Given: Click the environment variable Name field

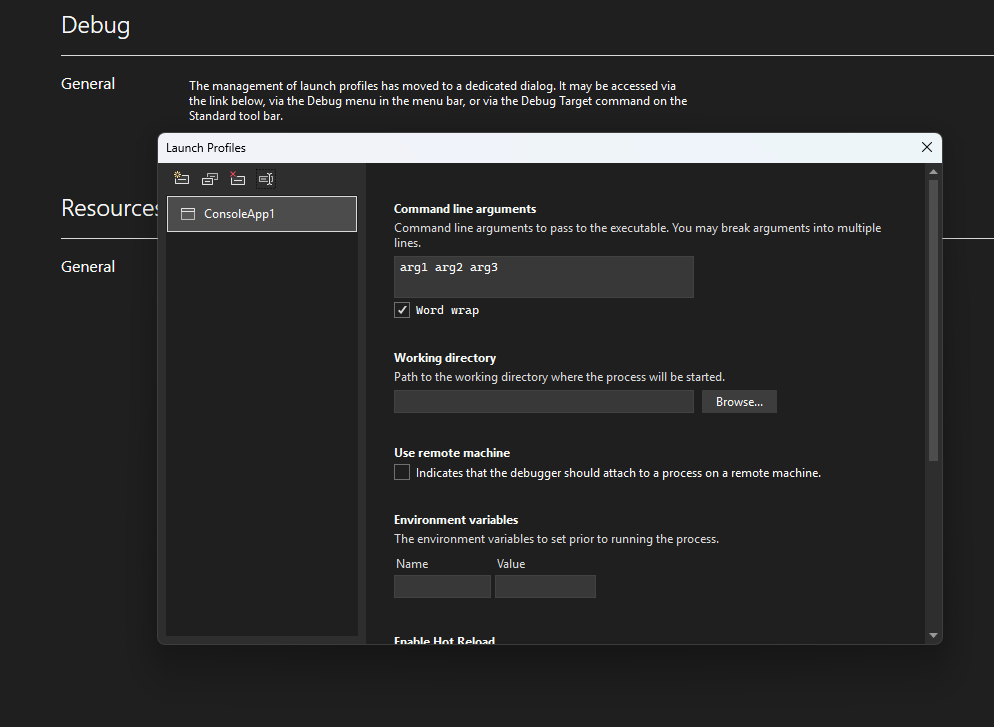Looking at the screenshot, I should click(x=442, y=587).
